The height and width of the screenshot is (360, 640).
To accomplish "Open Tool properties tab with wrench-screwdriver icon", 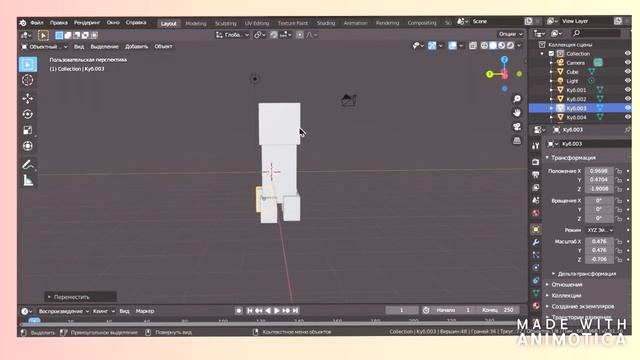I will 536,146.
